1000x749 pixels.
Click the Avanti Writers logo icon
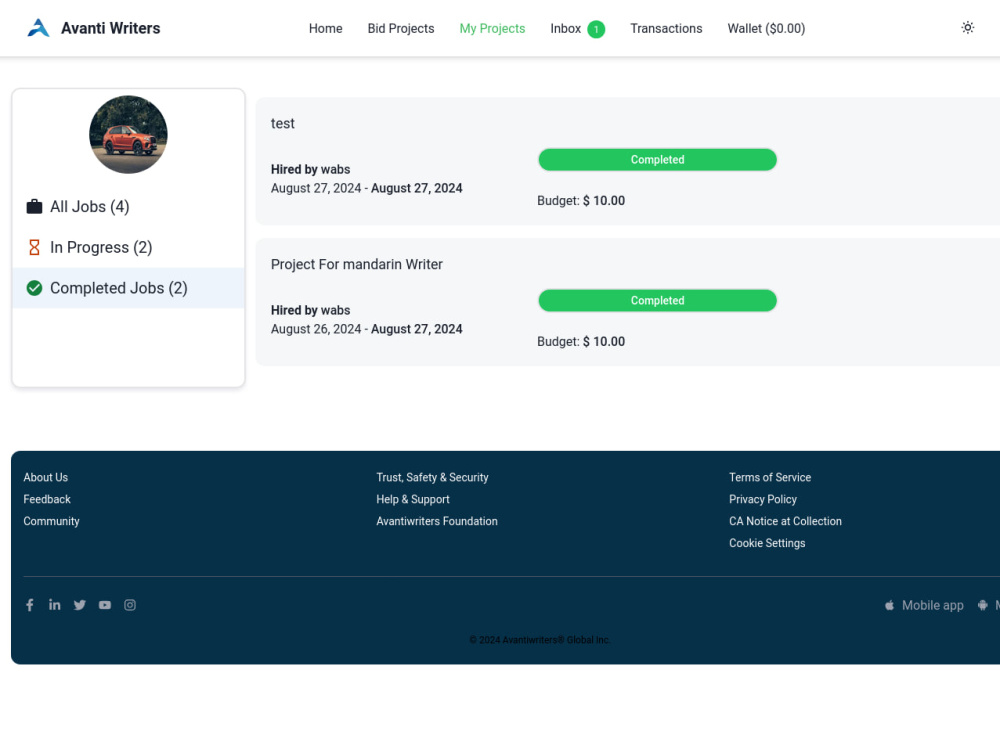38,28
